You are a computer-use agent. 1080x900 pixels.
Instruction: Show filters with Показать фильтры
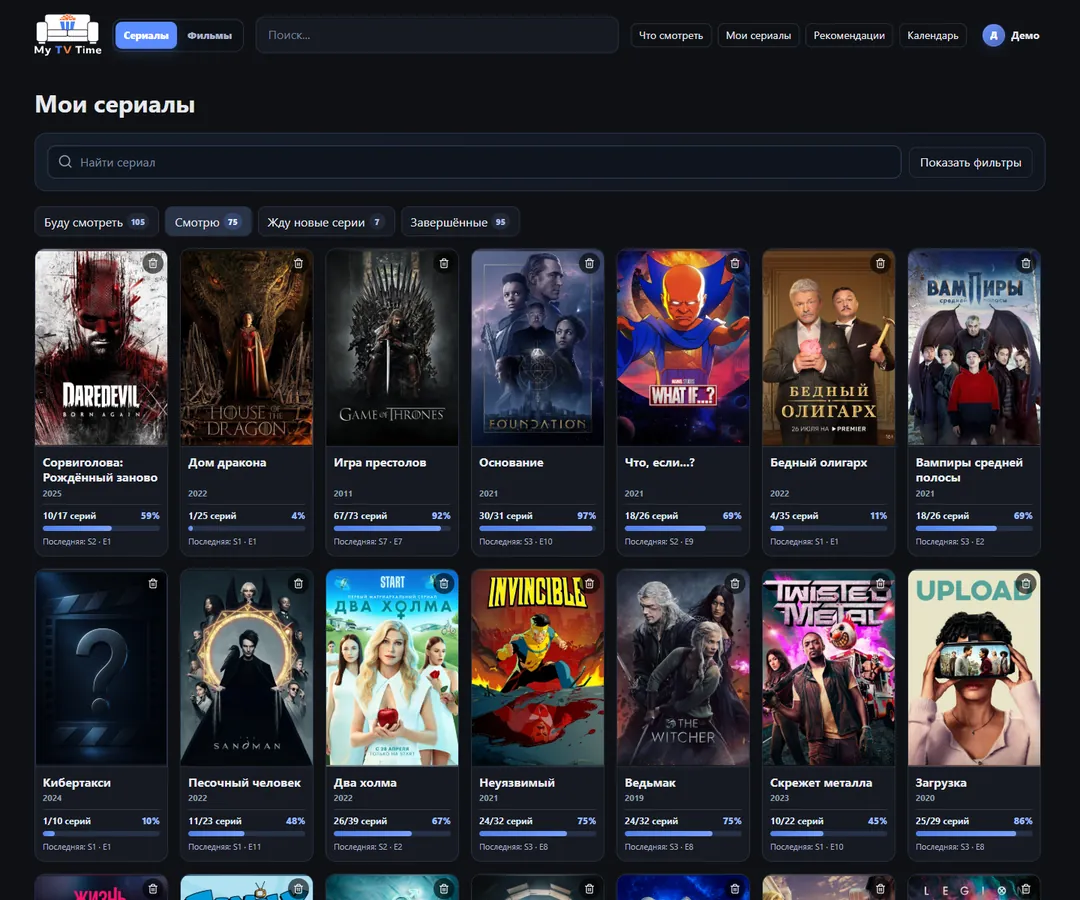point(970,163)
